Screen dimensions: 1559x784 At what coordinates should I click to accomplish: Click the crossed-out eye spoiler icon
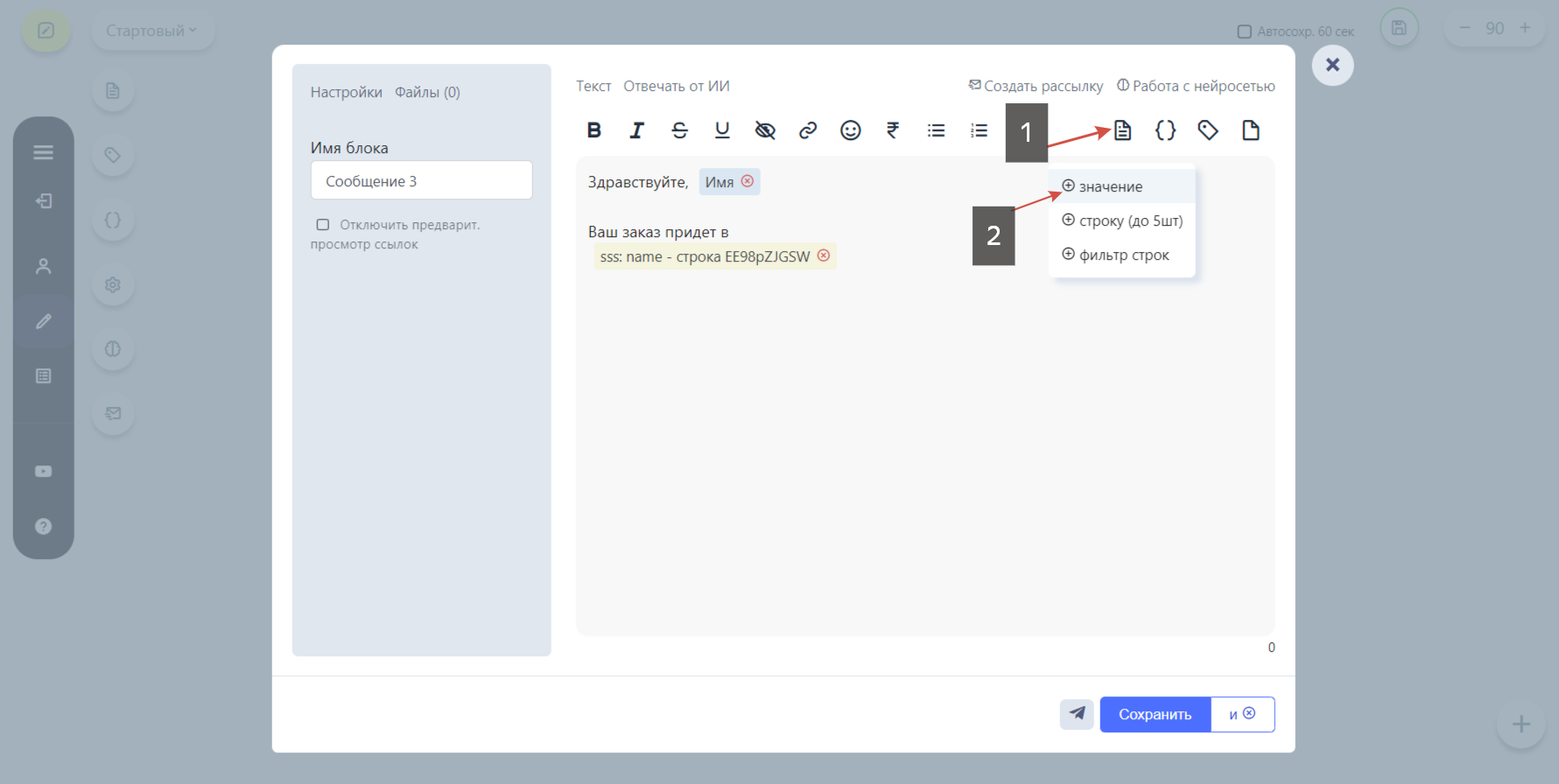(765, 130)
